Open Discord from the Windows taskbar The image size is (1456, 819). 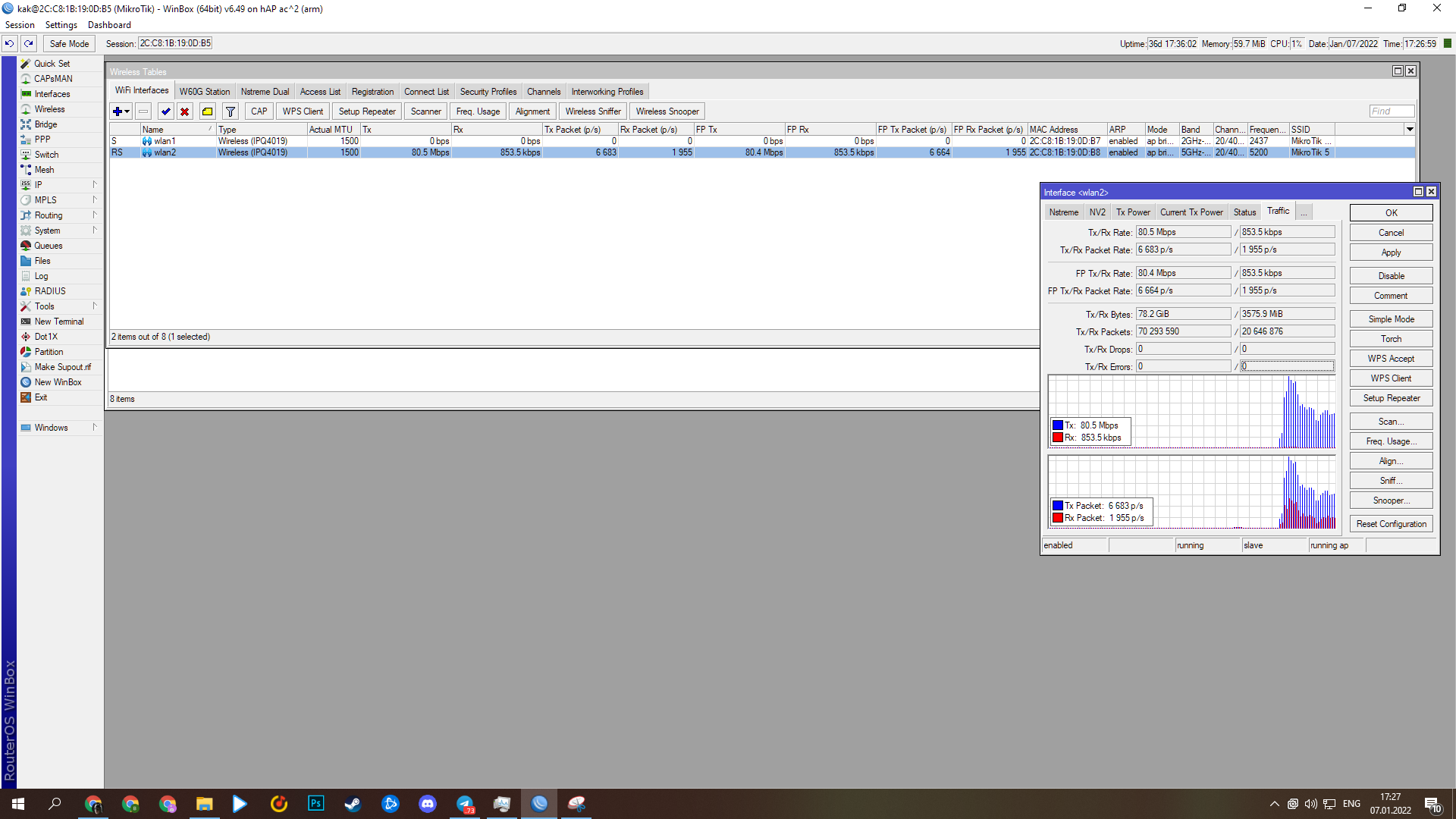point(427,804)
